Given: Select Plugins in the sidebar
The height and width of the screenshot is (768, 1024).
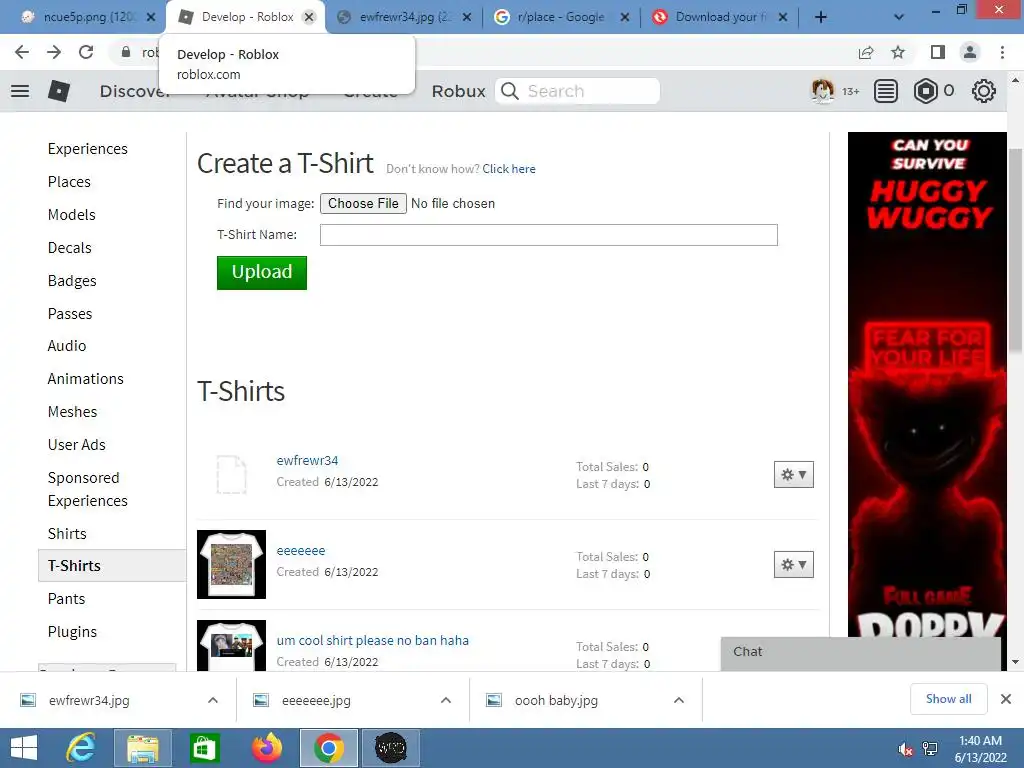Looking at the screenshot, I should (x=72, y=632).
